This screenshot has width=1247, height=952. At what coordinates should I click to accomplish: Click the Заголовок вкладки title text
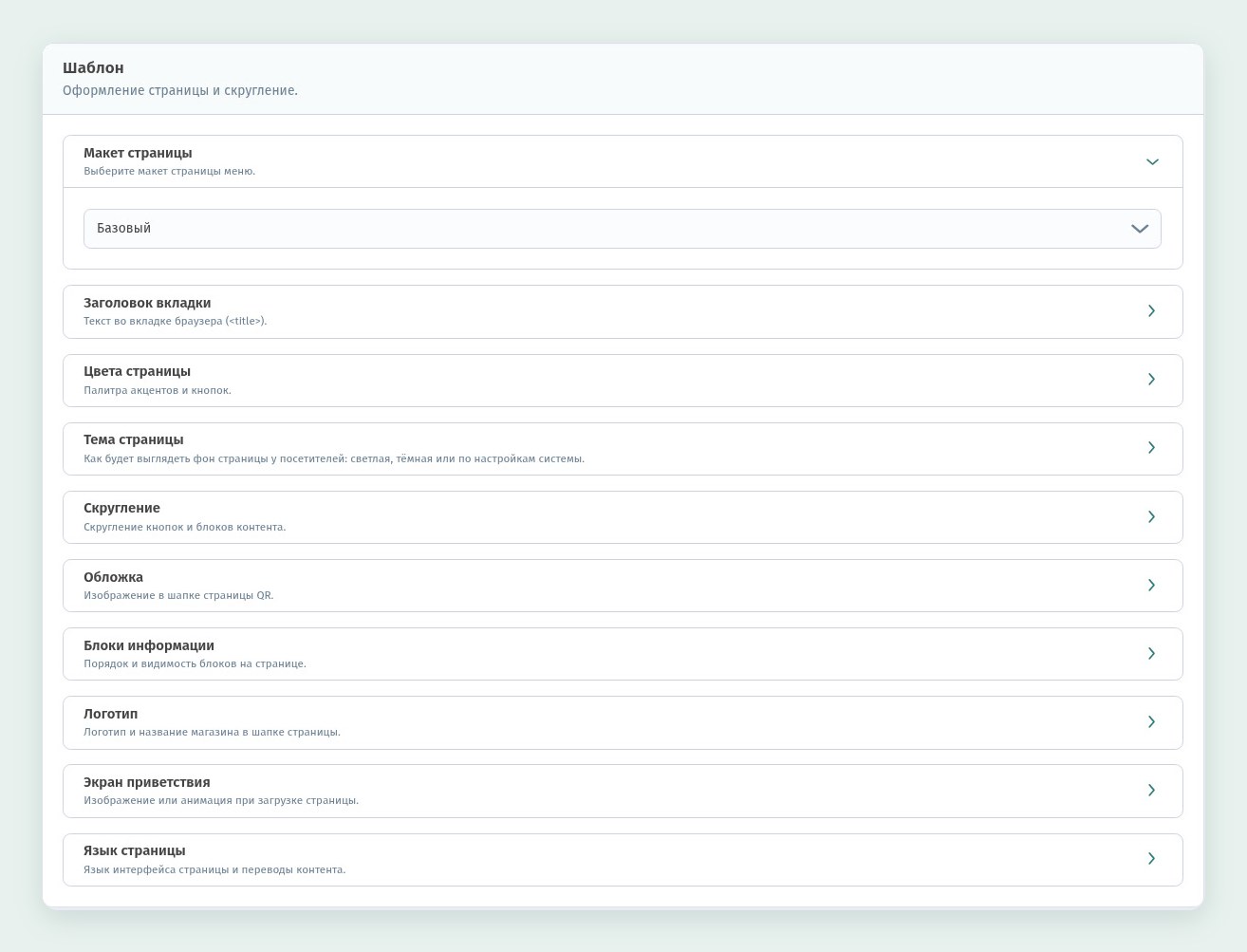[x=147, y=303]
